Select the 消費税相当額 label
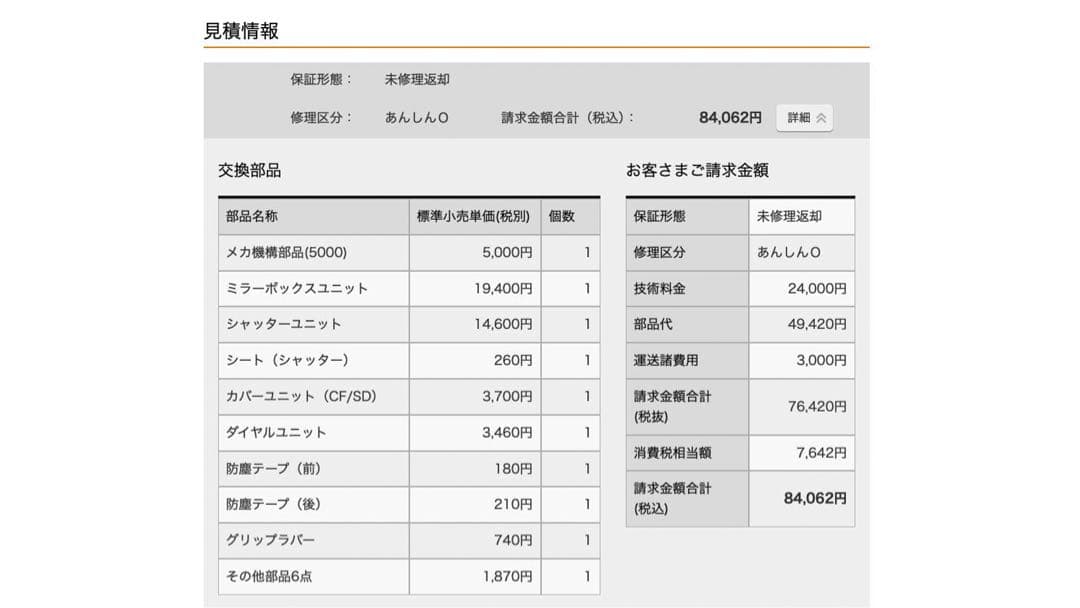Image resolution: width=1080 pixels, height=608 pixels. 673,453
